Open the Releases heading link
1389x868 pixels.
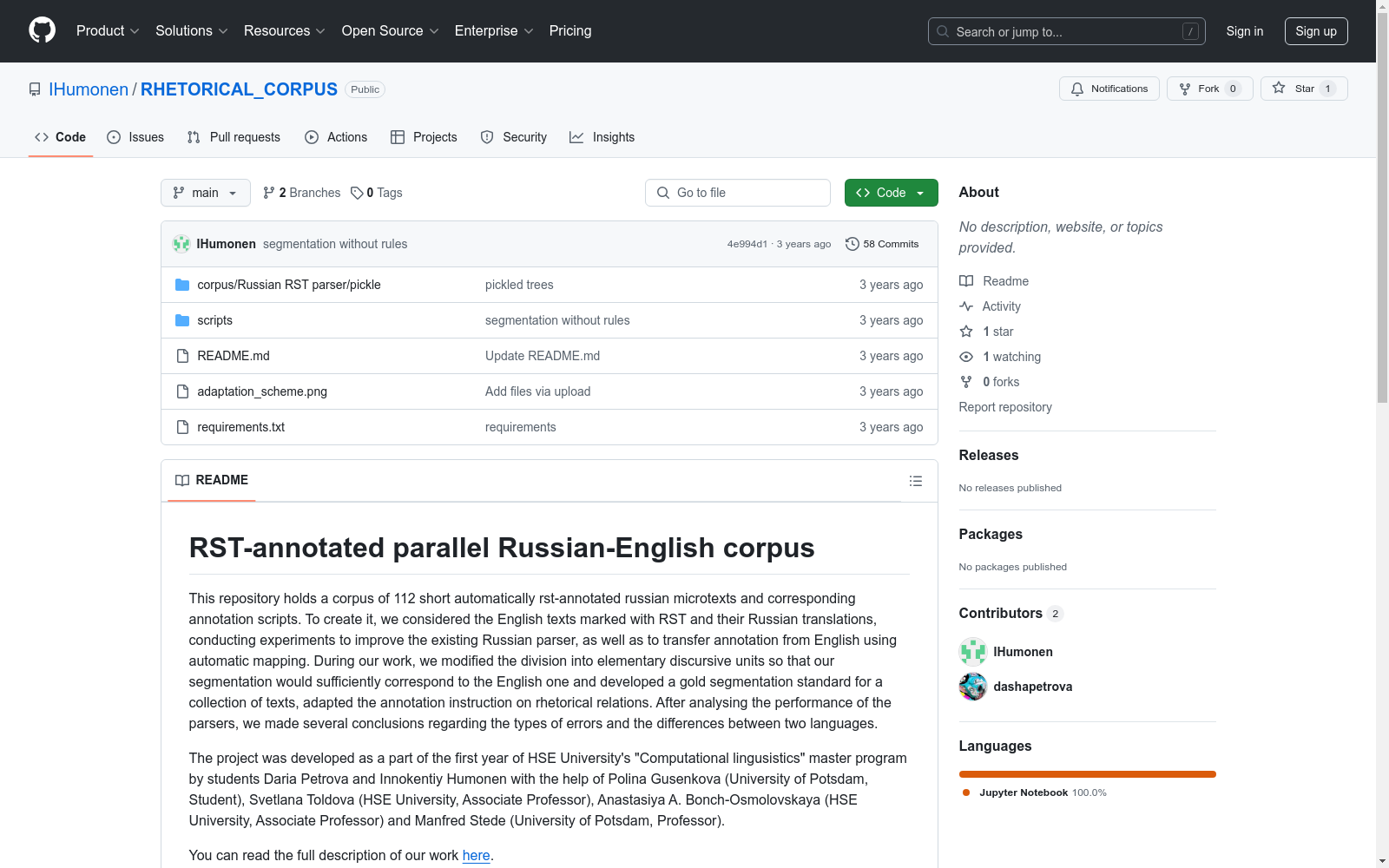pyautogui.click(x=989, y=455)
